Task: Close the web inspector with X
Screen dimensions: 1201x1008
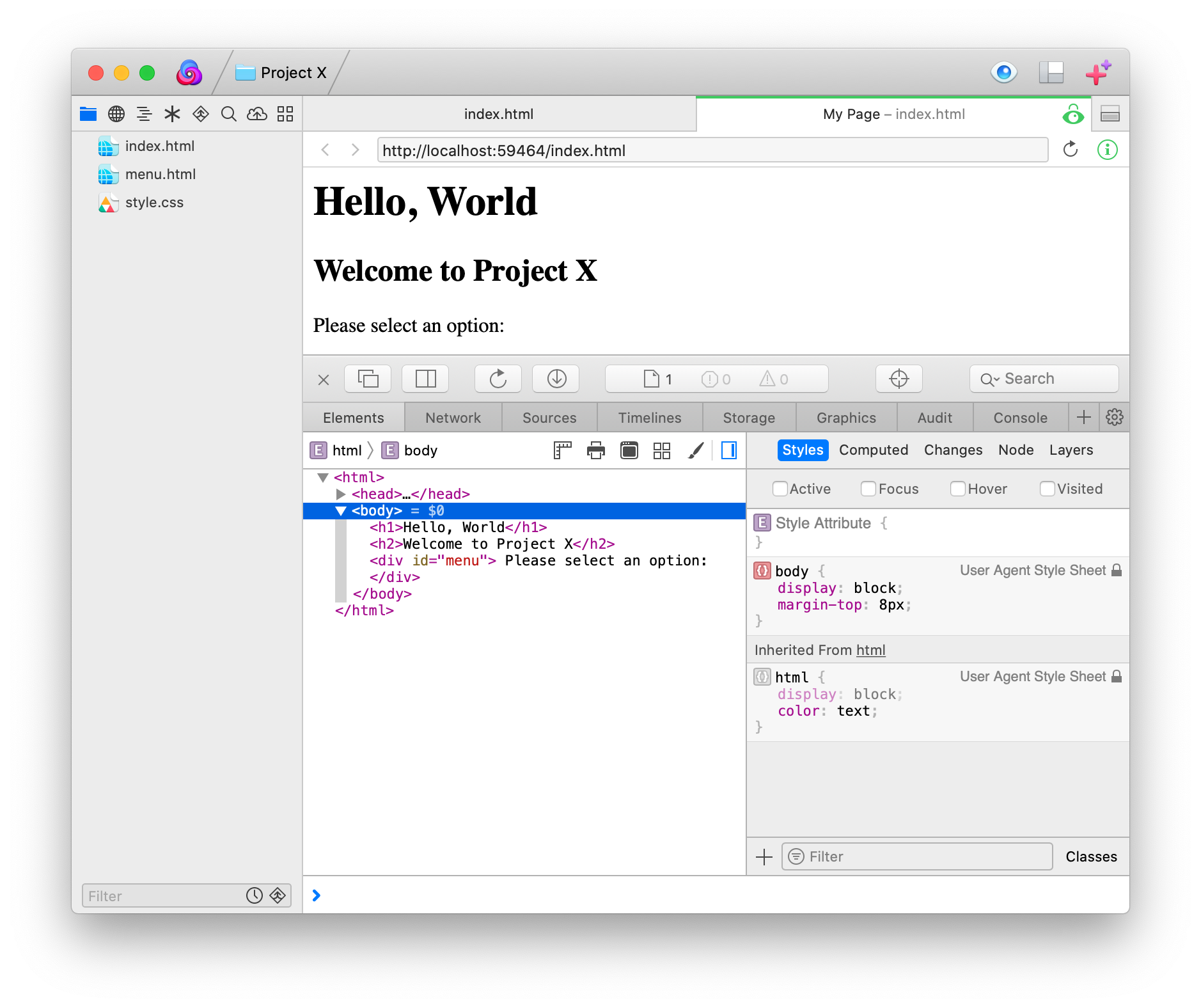Action: (x=324, y=380)
